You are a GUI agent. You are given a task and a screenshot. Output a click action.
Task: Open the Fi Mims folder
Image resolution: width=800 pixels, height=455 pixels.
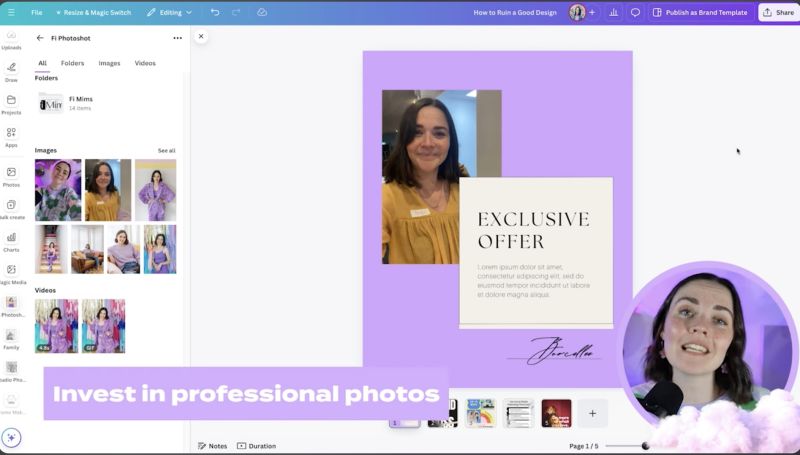tap(65, 103)
